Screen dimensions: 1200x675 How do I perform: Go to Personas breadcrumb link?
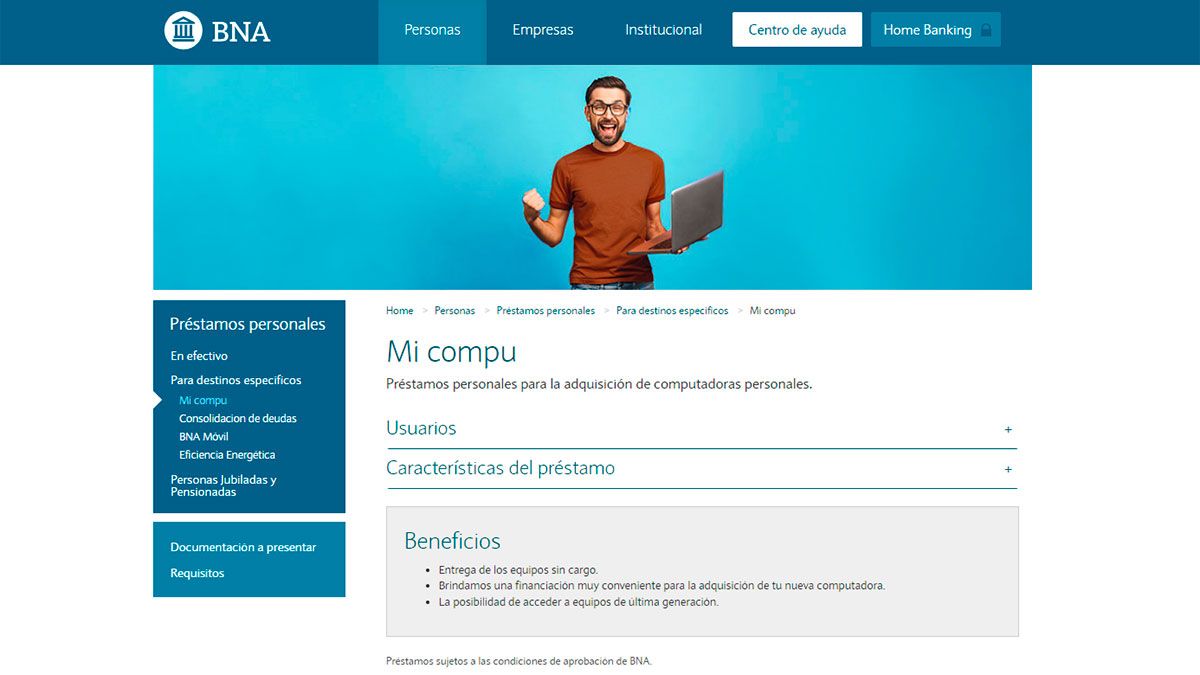455,311
